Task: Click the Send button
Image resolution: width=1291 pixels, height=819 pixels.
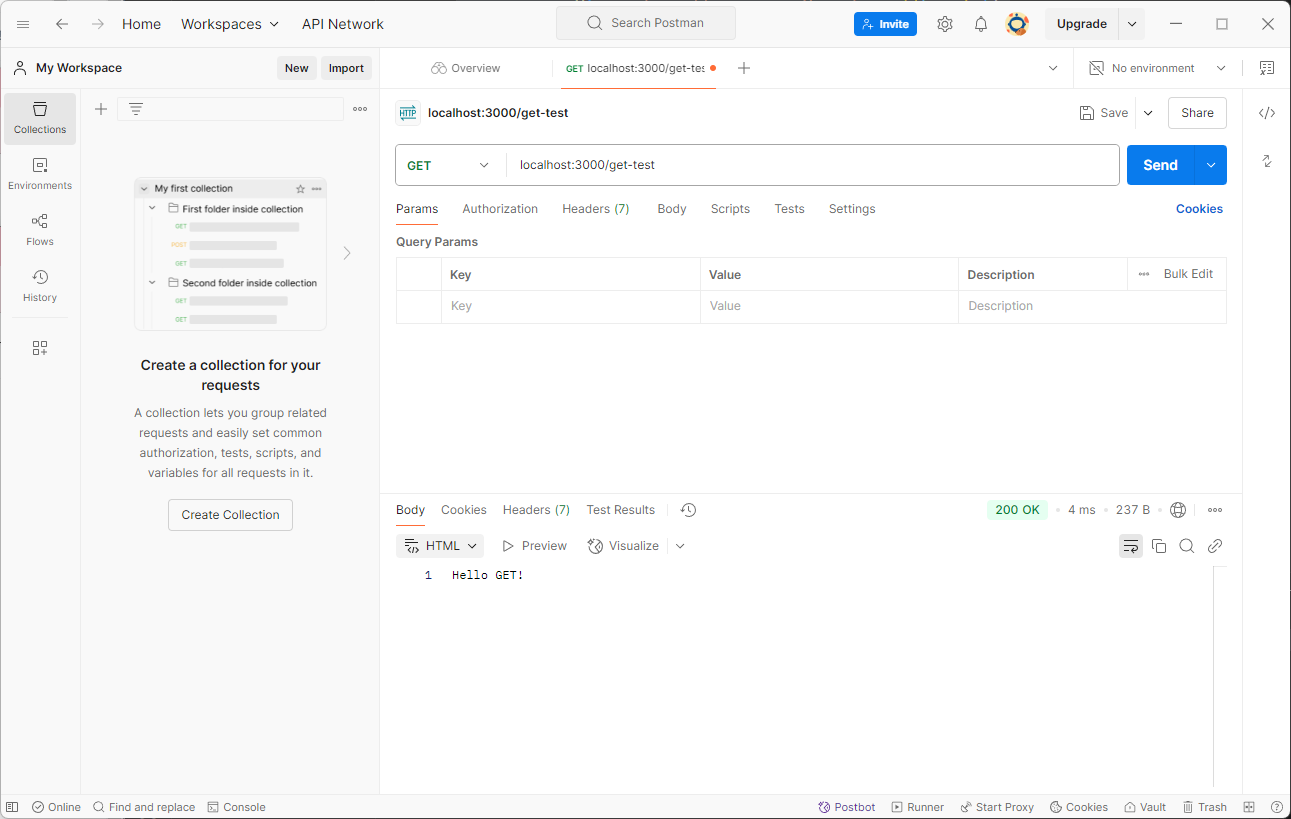Action: tap(1160, 165)
